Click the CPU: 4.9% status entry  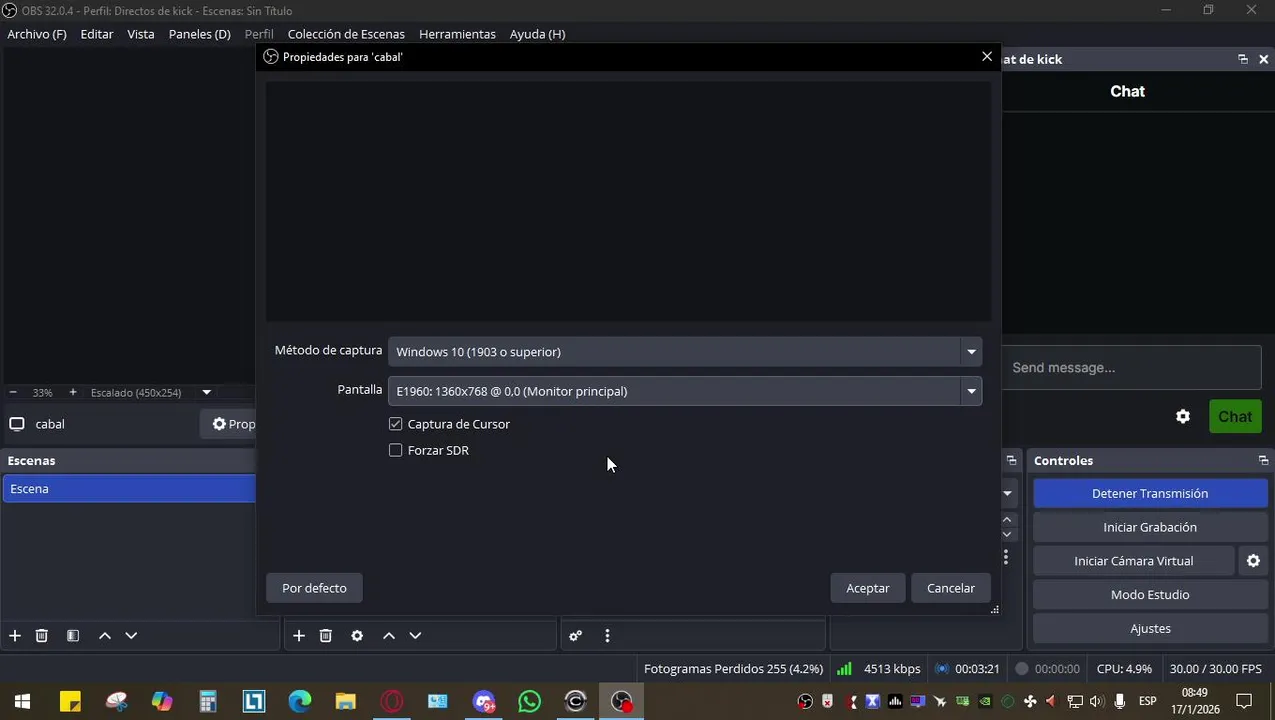coord(1124,669)
